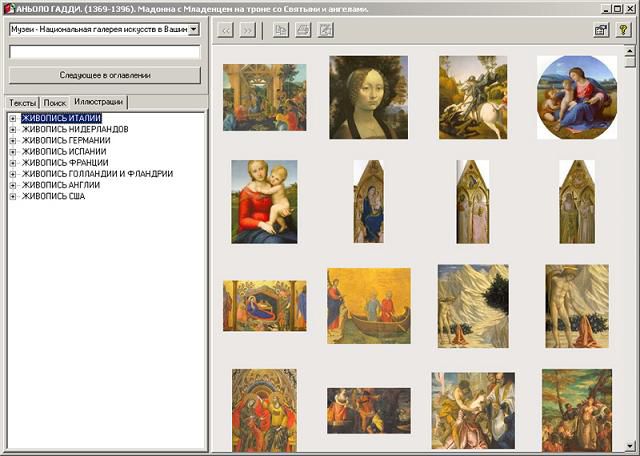This screenshot has width=640, height=456.
Task: Click the next page double-arrow button
Action: point(247,30)
